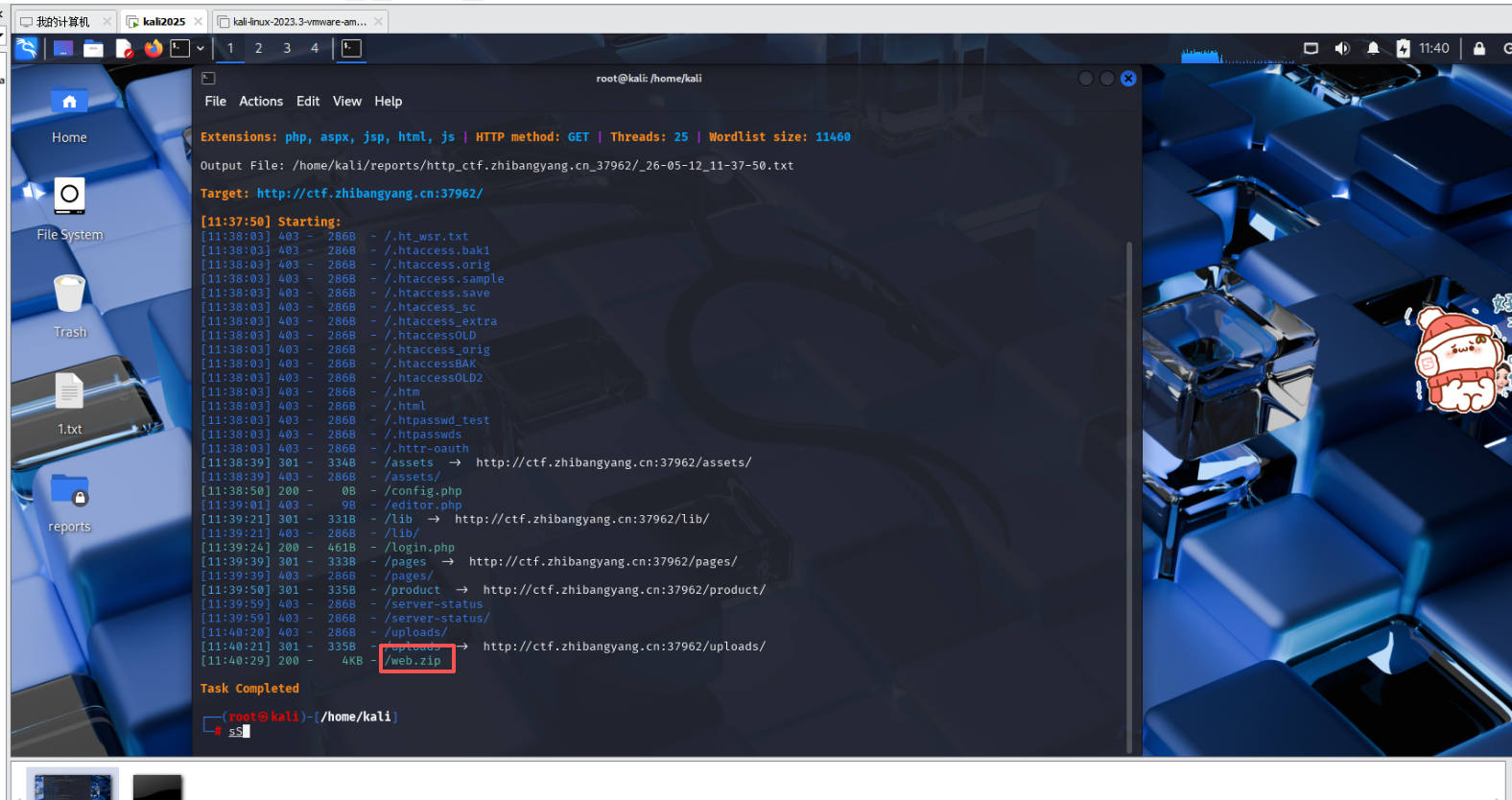1512x800 pixels.
Task: Open the Home desktop folder
Action: point(69,113)
